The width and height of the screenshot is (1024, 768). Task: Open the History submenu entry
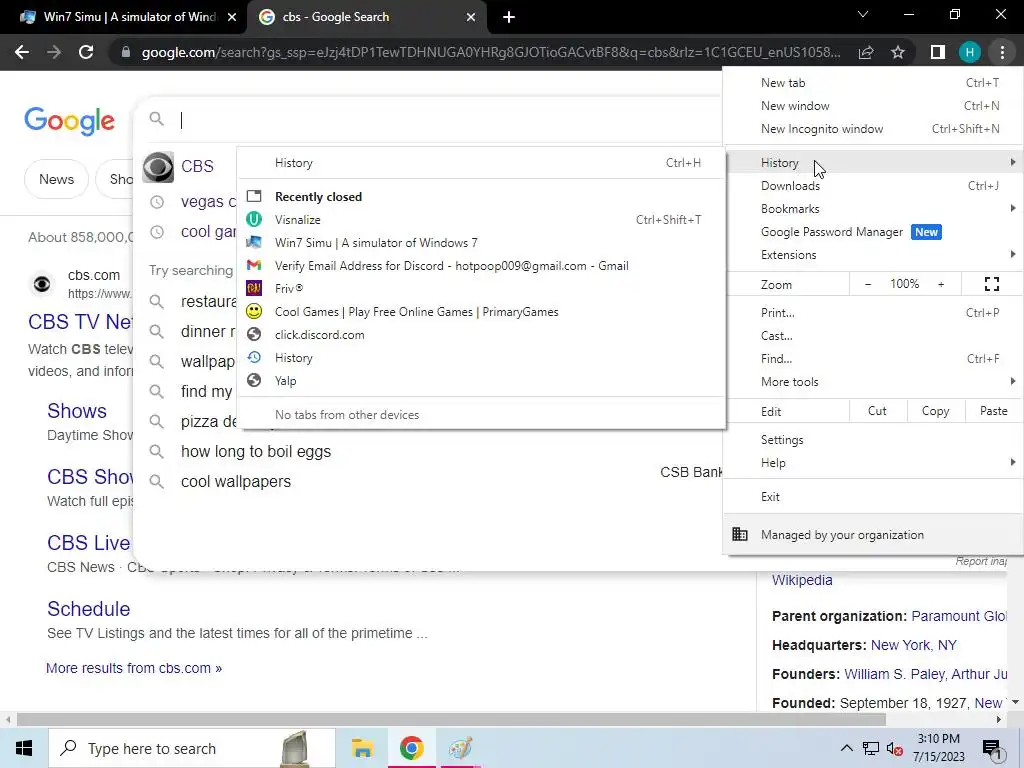873,163
